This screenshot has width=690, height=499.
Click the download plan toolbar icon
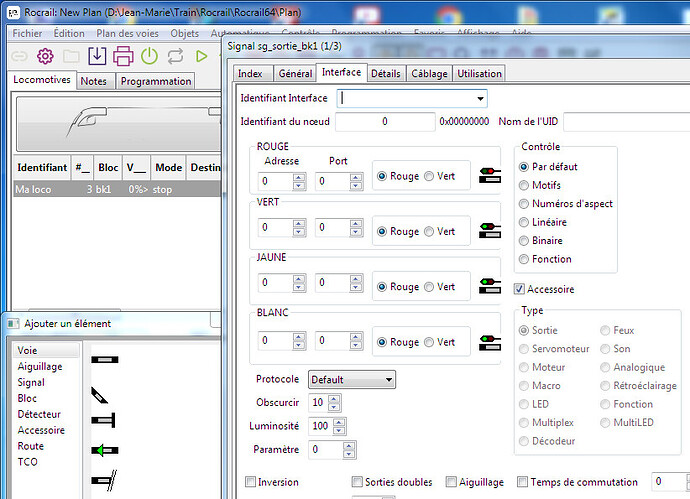pos(97,56)
